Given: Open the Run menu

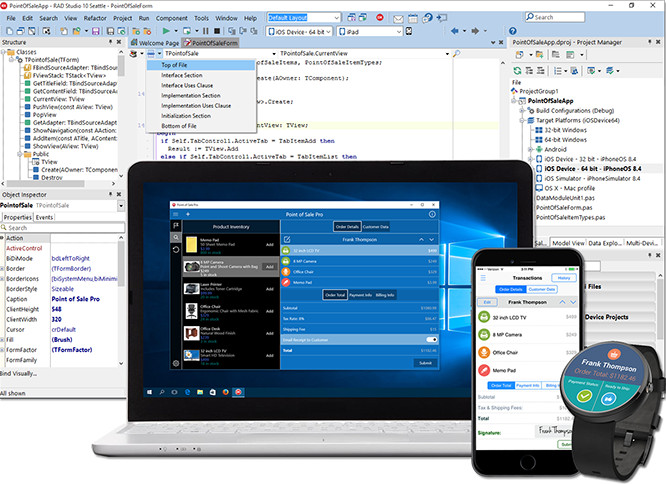Looking at the screenshot, I should tap(144, 18).
